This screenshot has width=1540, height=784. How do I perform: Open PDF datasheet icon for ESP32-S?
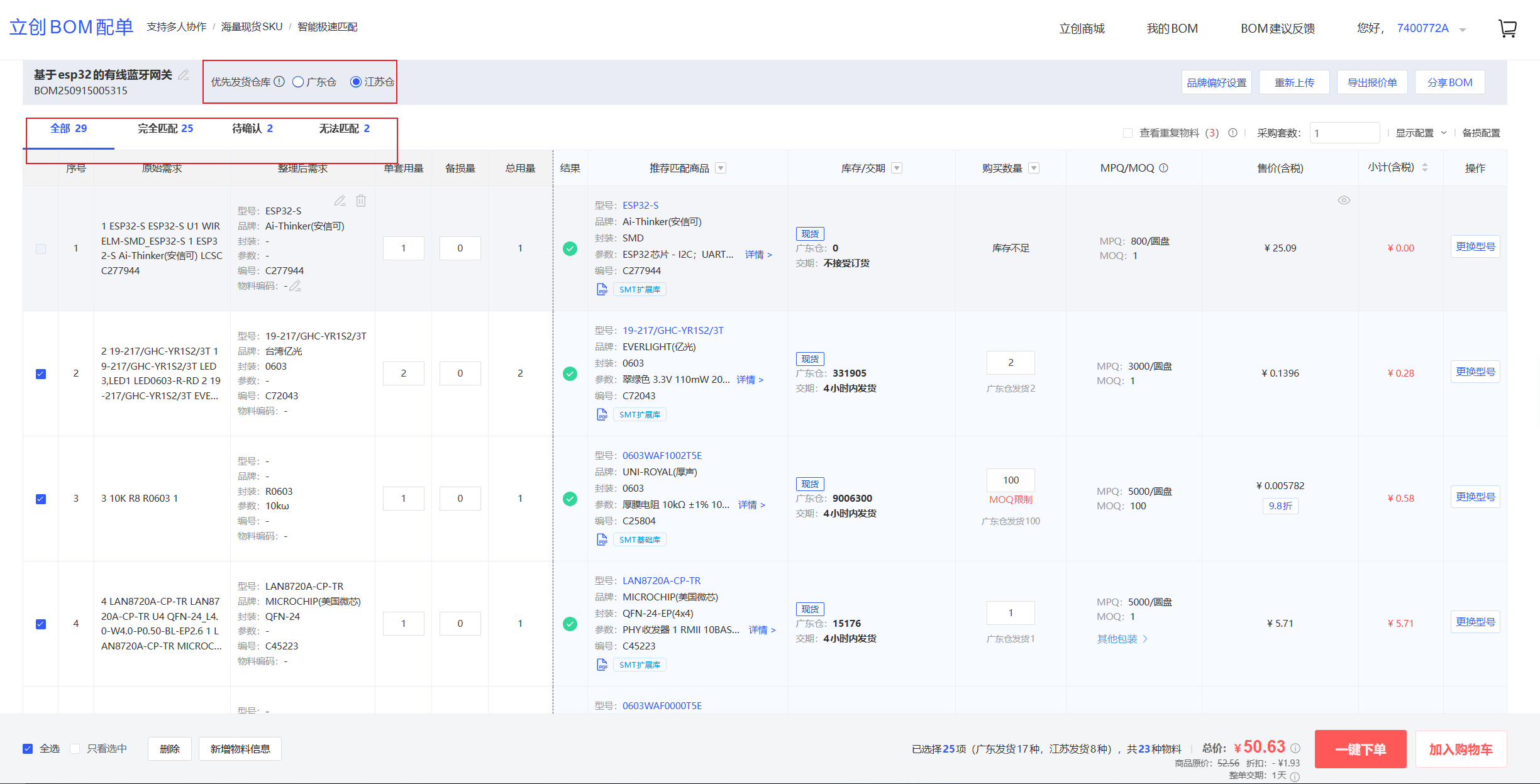point(602,289)
